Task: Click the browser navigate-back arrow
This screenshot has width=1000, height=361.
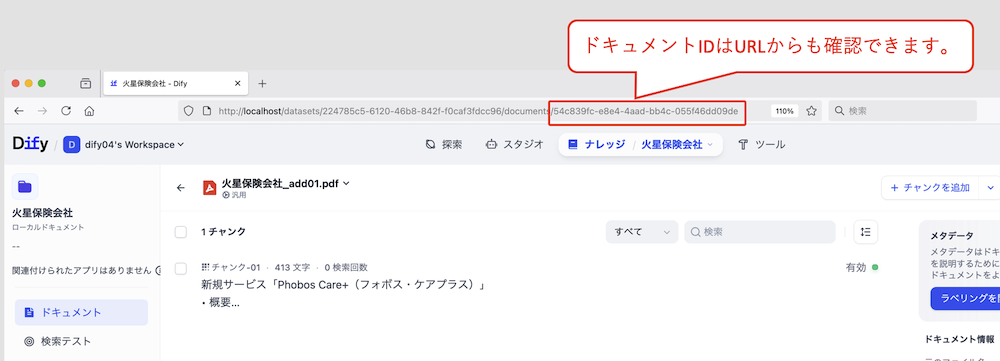Action: click(x=18, y=111)
